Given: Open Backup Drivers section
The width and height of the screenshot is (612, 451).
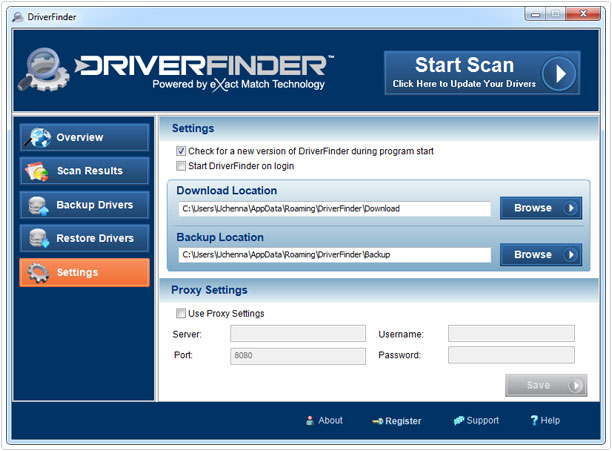Looking at the screenshot, I should (84, 205).
